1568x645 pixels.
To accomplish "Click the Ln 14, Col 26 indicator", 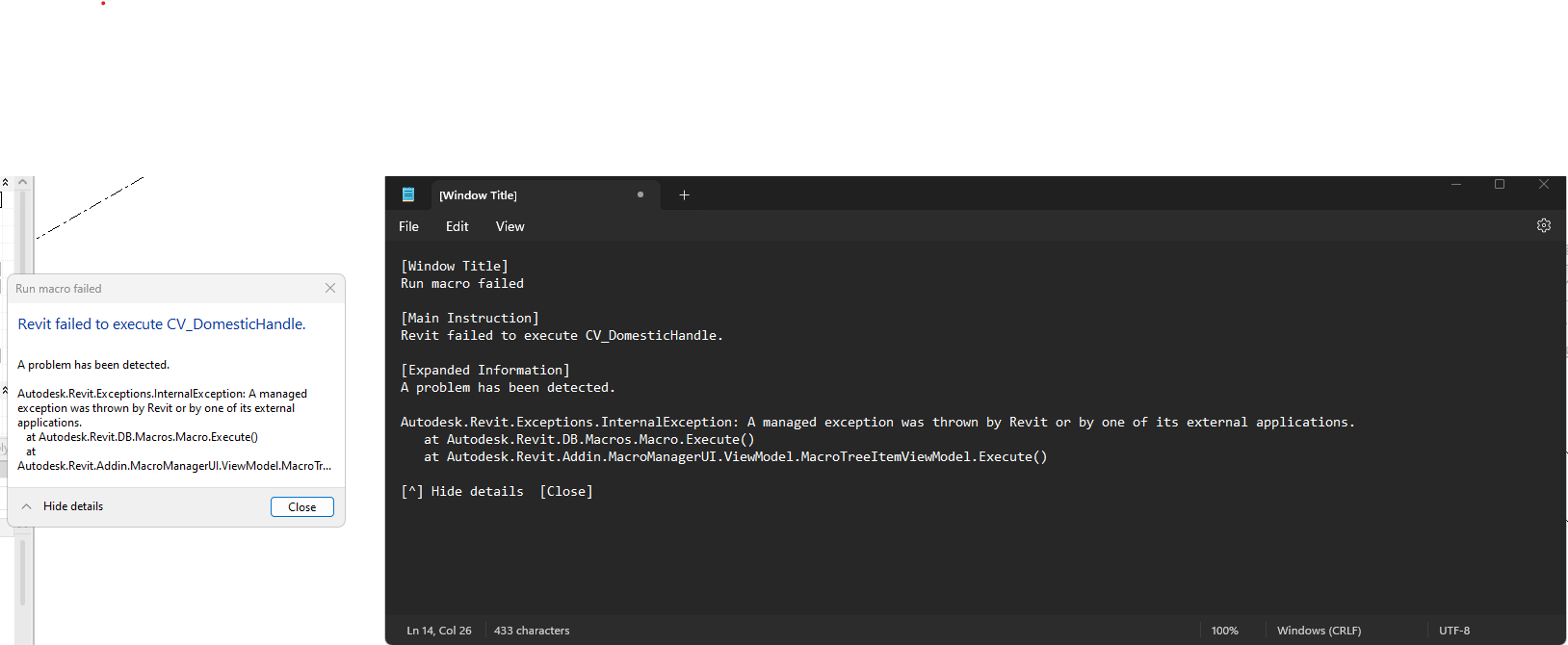I will click(439, 631).
